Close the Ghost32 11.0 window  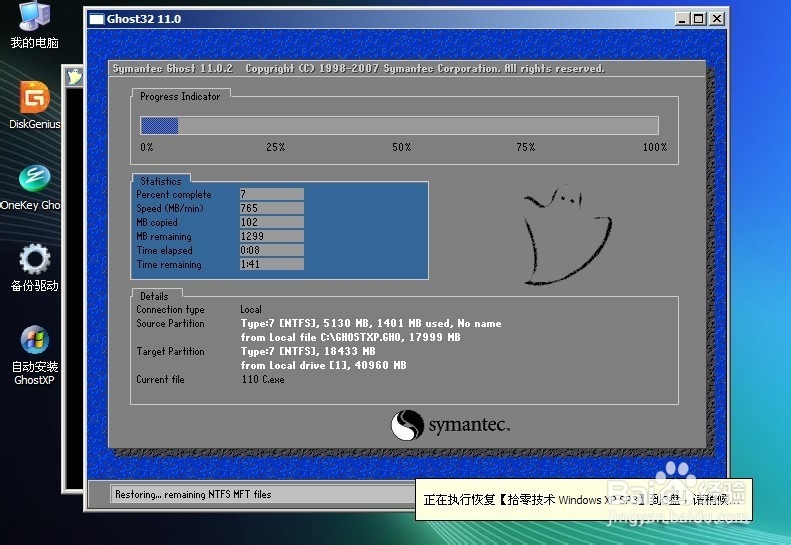click(x=716, y=19)
